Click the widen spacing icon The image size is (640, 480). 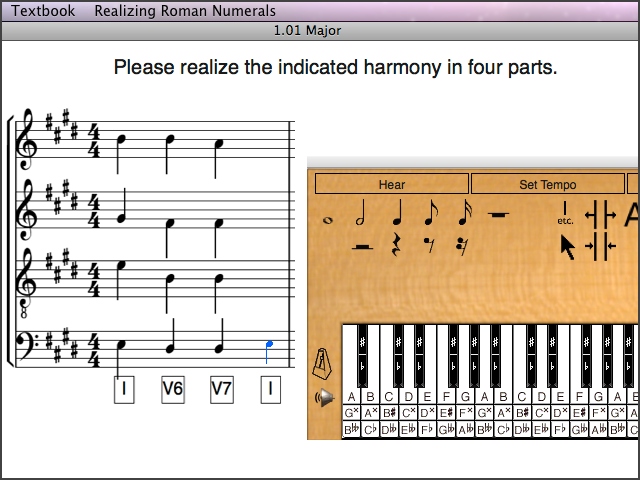coord(602,214)
